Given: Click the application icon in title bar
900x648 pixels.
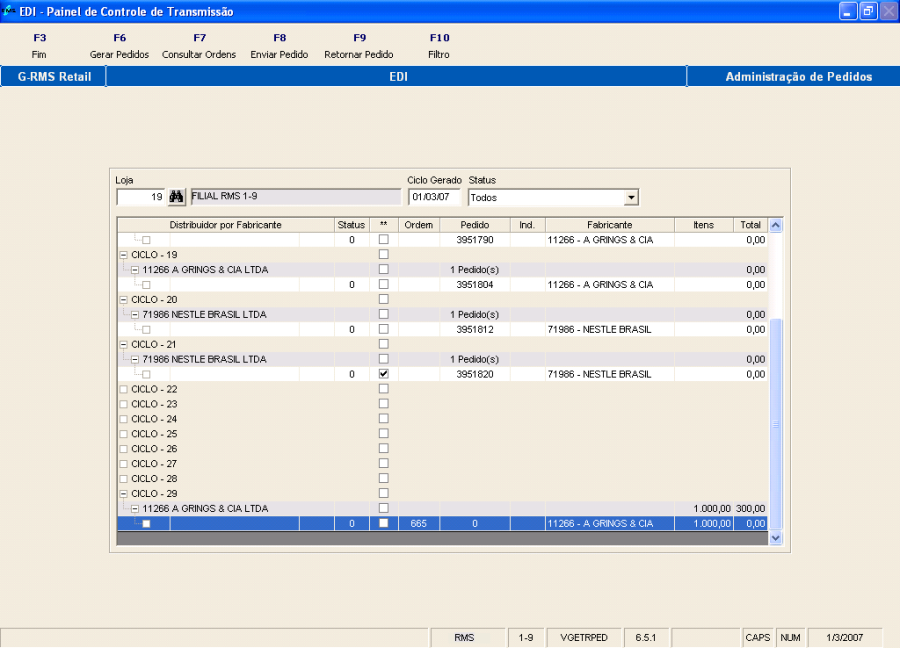Looking at the screenshot, I should tap(8, 11).
